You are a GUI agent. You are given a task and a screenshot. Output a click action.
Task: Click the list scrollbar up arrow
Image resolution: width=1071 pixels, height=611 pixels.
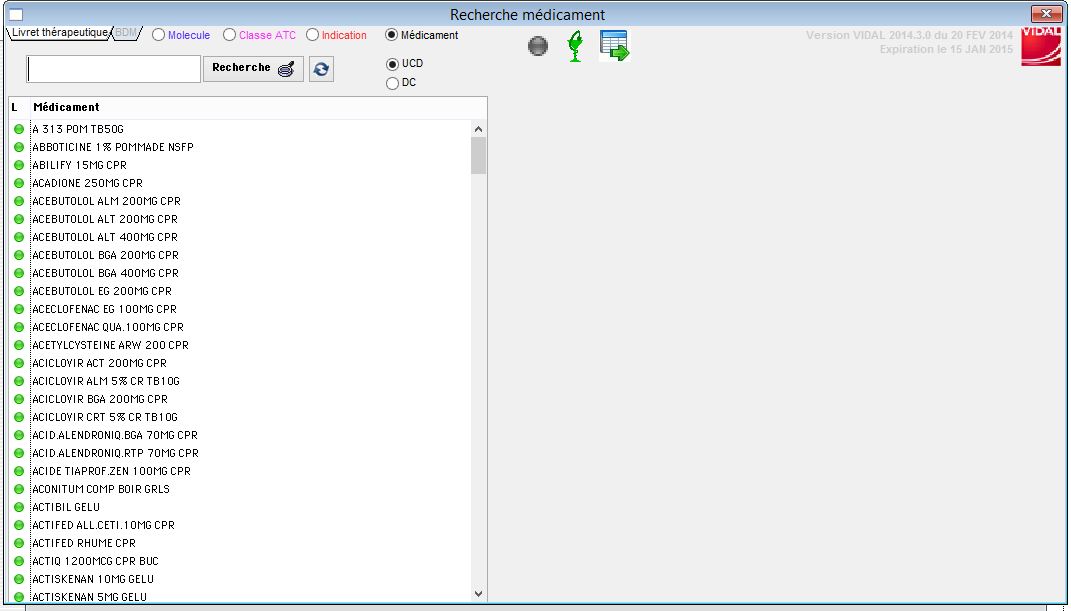tap(478, 129)
